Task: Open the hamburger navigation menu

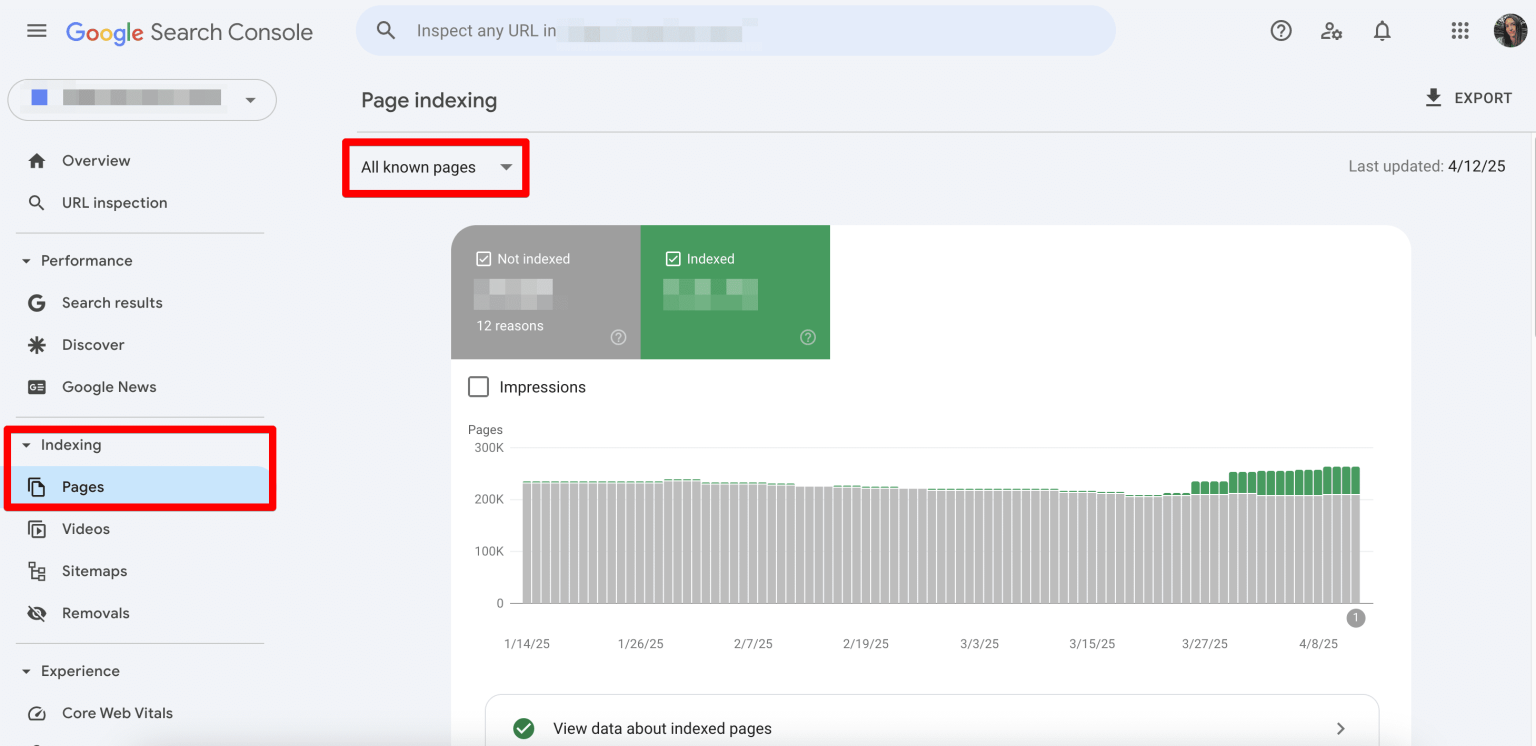Action: 37,31
